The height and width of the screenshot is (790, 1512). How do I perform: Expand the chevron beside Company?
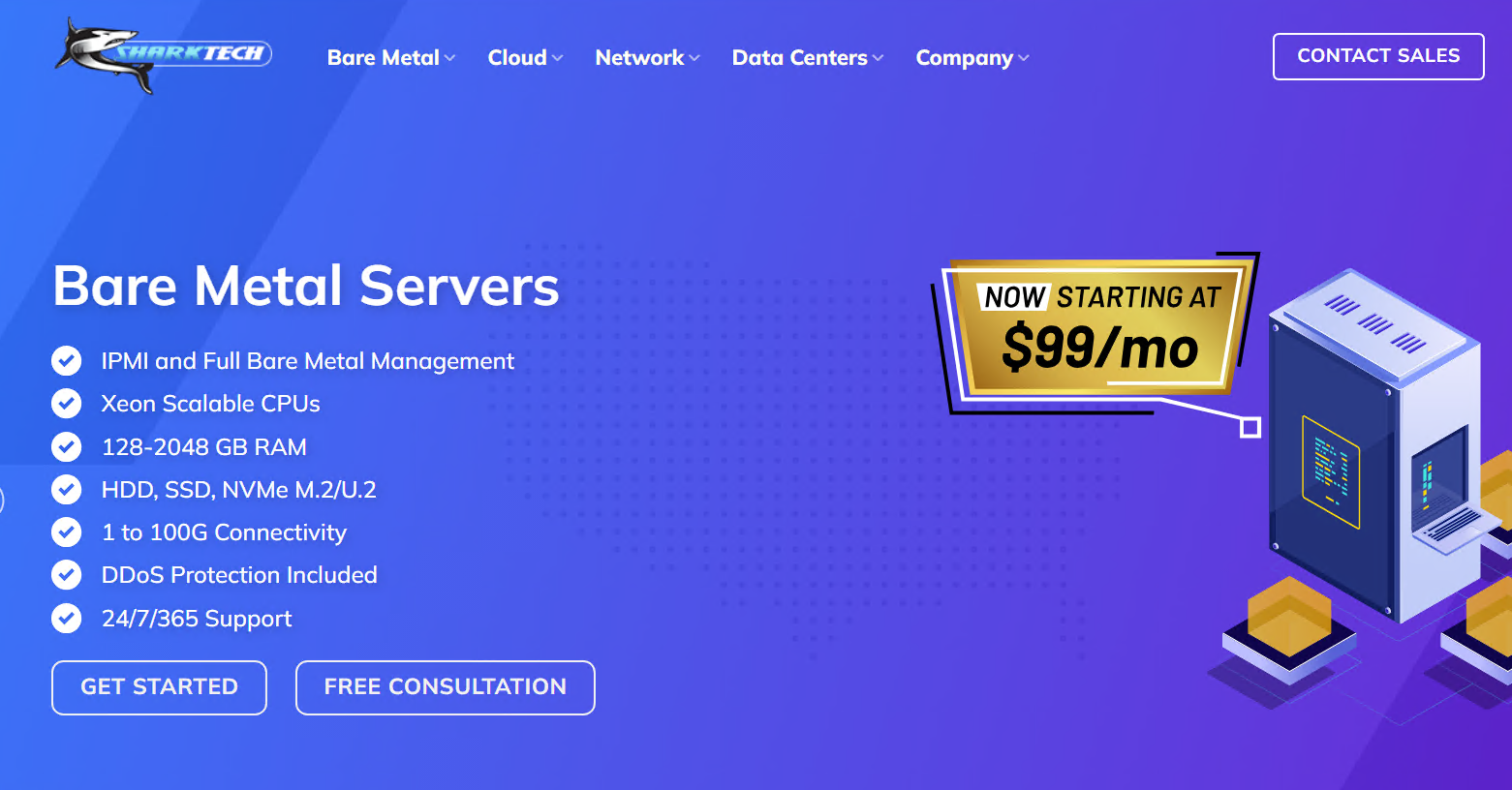(x=1024, y=59)
